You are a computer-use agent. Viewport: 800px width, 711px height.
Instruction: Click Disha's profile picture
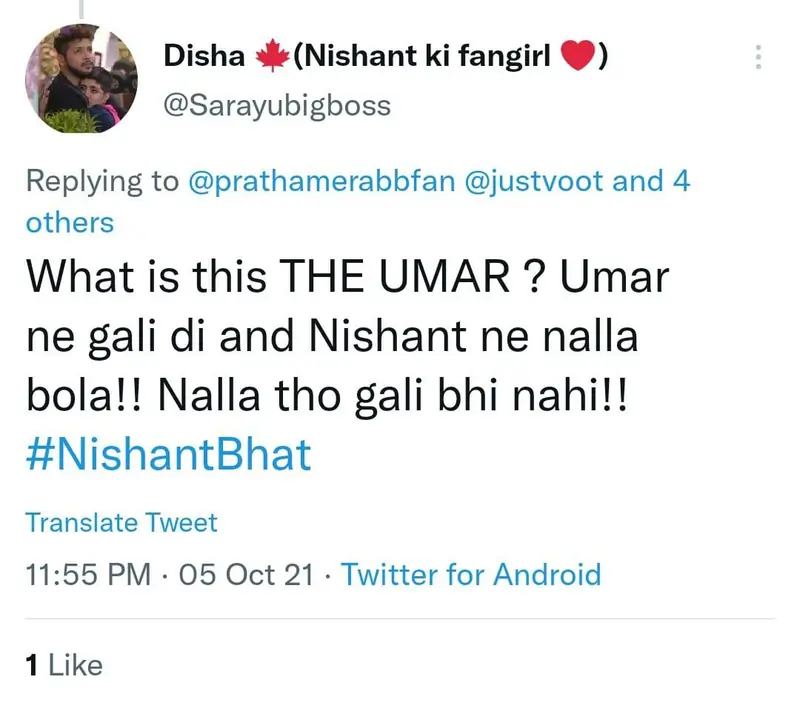(x=80, y=80)
